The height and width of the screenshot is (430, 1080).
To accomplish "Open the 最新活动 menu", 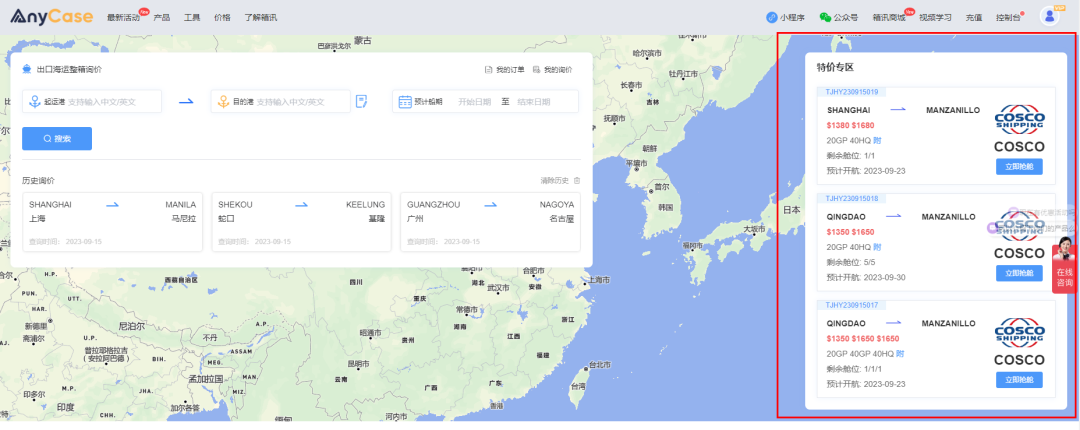I will pyautogui.click(x=123, y=17).
